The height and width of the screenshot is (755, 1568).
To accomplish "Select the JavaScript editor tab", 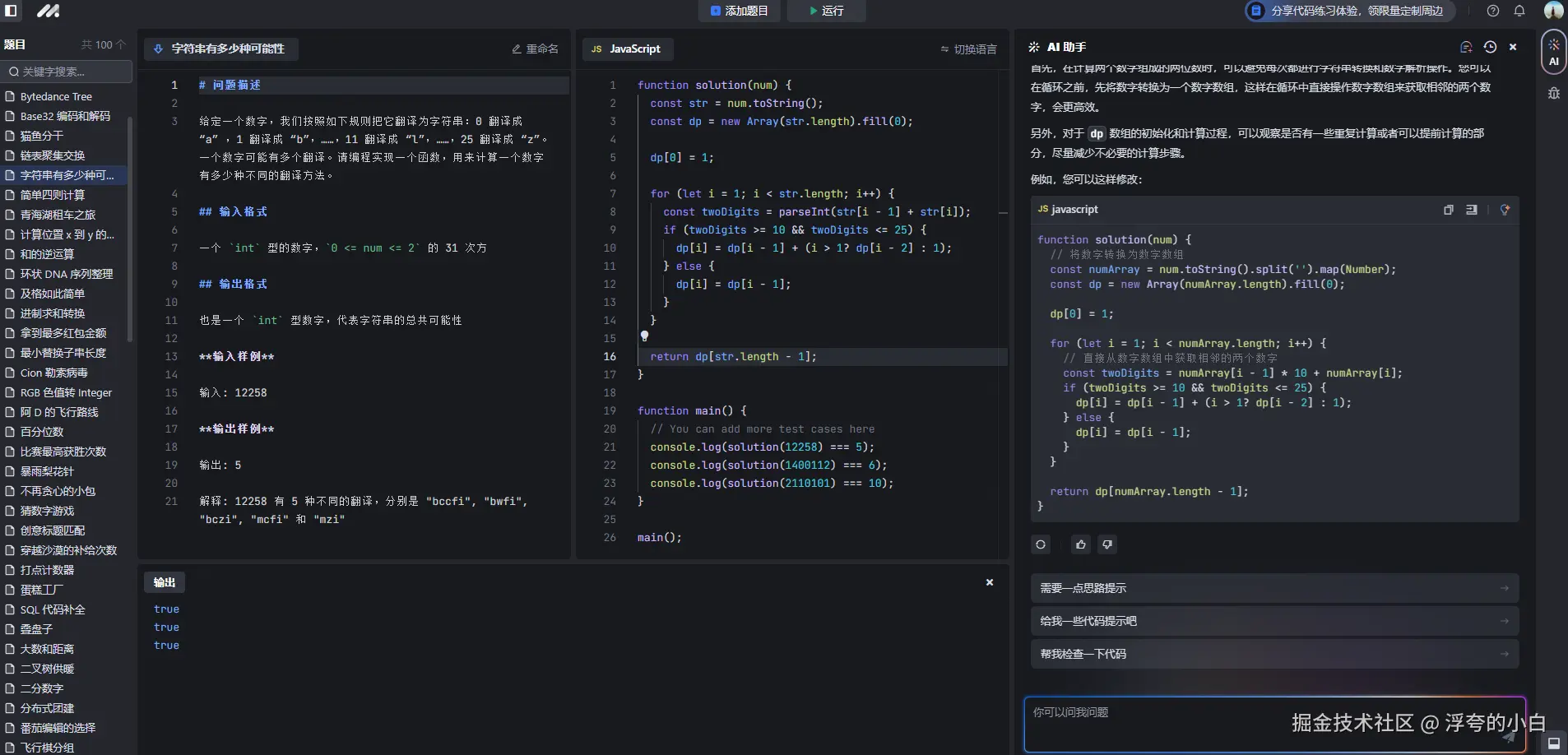I will point(627,49).
